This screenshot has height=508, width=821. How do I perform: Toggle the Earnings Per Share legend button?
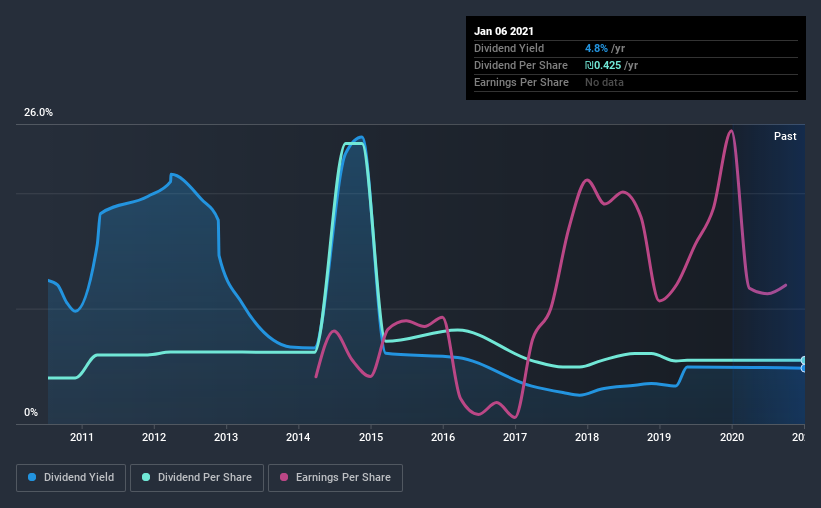(336, 478)
